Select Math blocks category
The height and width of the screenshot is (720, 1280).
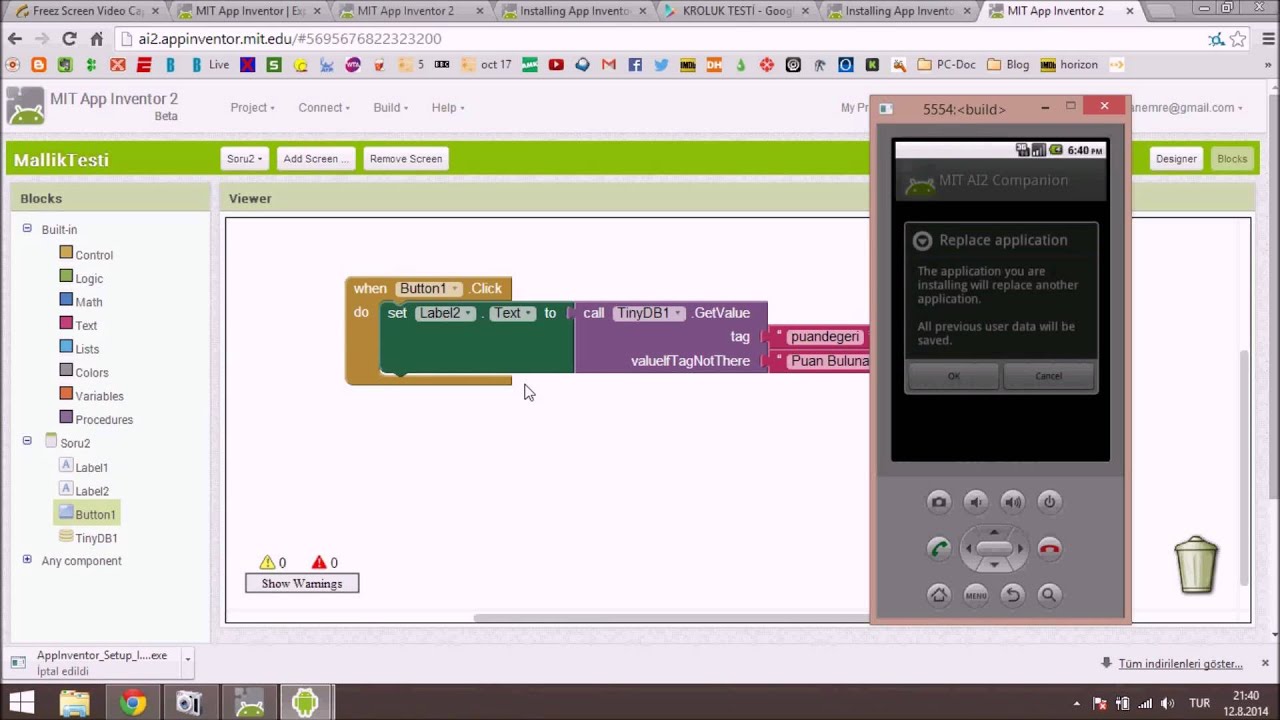pos(81,301)
